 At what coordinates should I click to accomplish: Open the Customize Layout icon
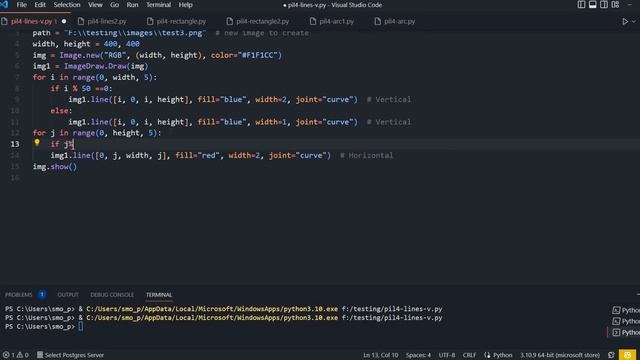point(616,4)
